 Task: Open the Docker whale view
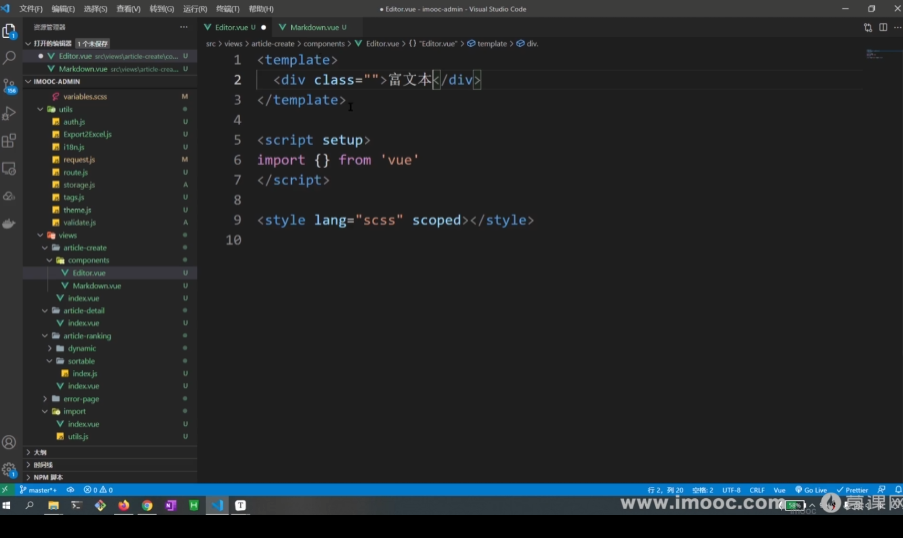point(9,223)
